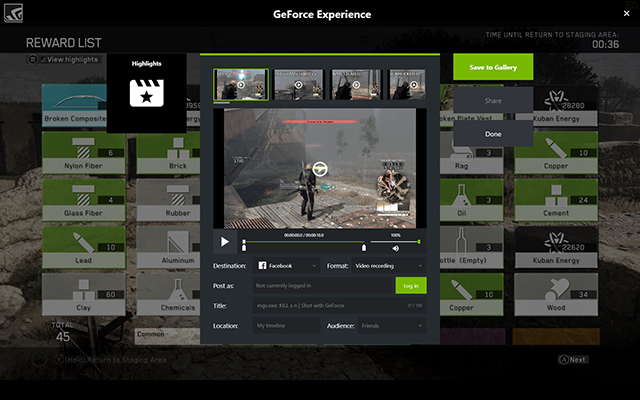The image size is (640, 400).
Task: Click the play overlay in video preview
Action: pyautogui.click(x=320, y=169)
